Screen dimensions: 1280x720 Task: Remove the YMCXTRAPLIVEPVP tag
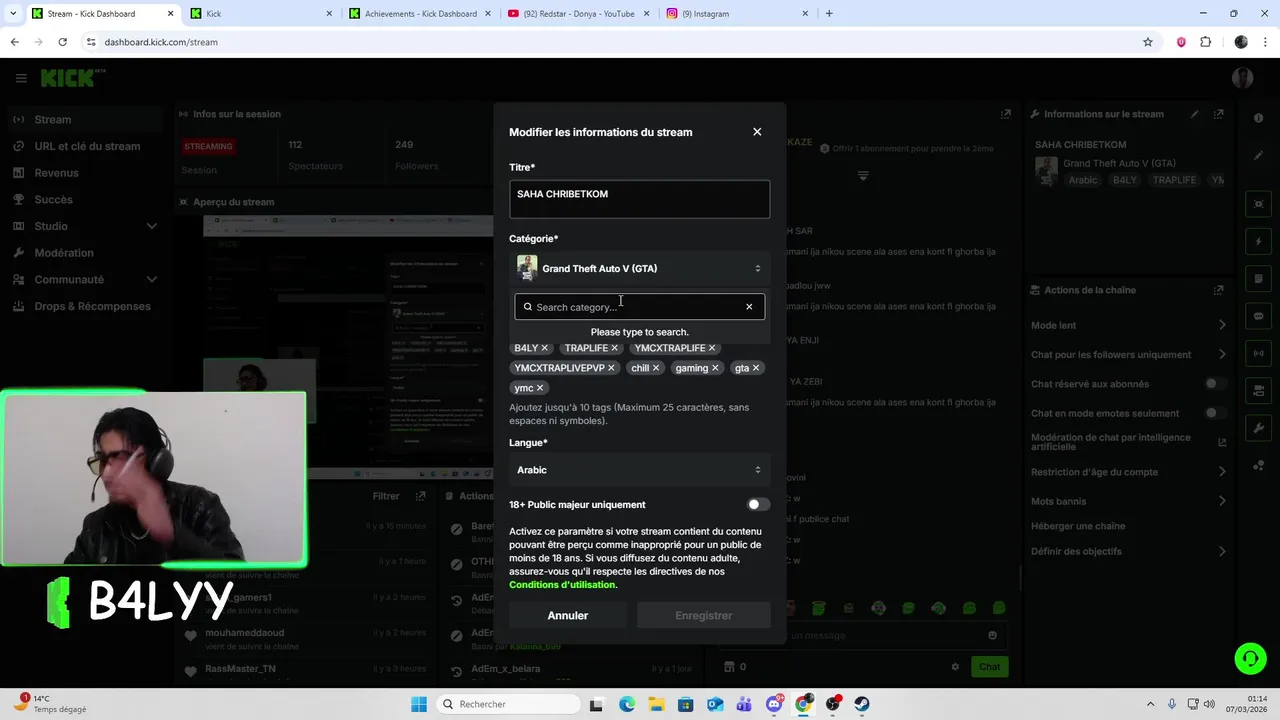point(611,368)
